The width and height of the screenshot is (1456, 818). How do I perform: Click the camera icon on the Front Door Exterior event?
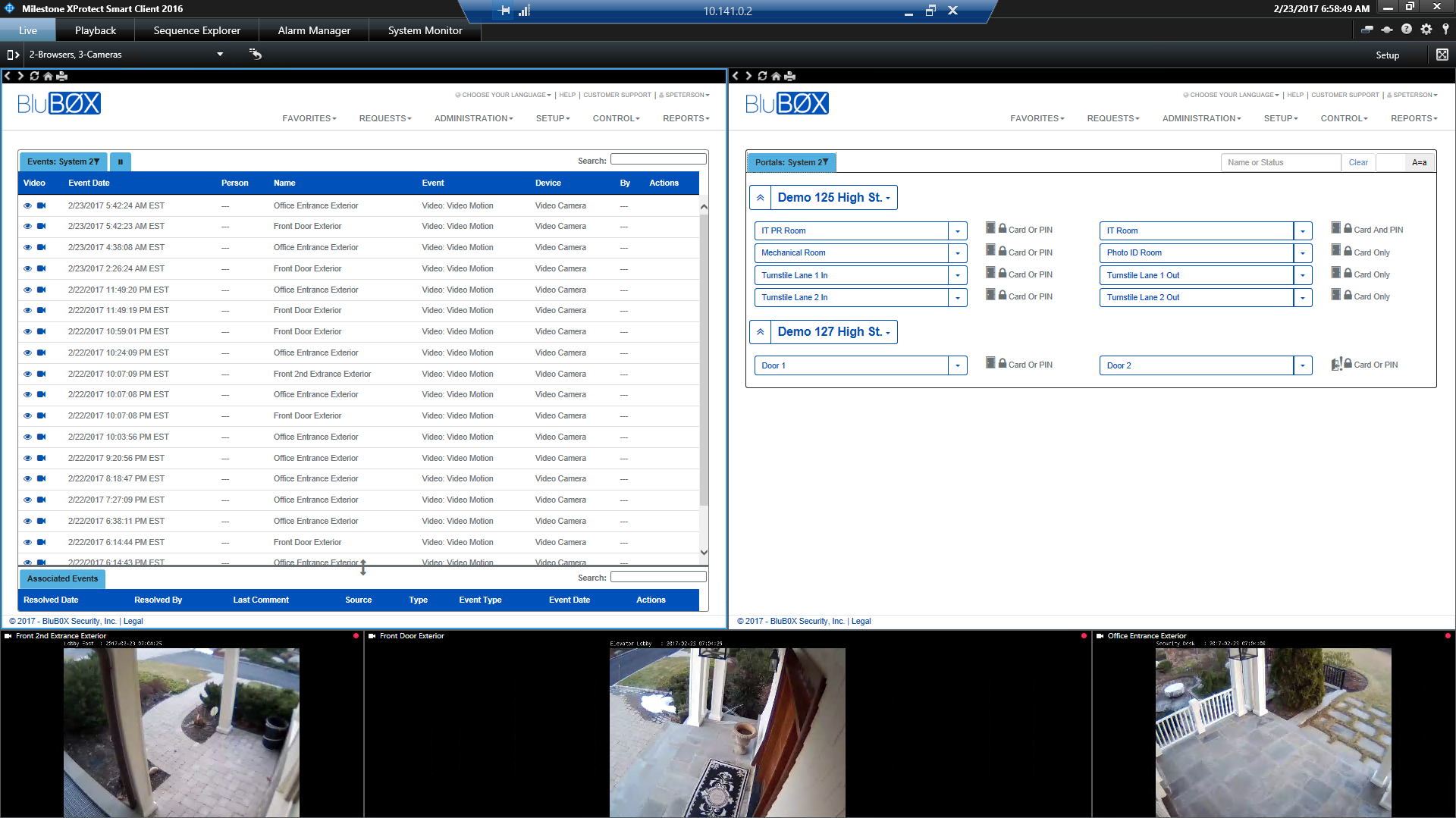(x=42, y=226)
